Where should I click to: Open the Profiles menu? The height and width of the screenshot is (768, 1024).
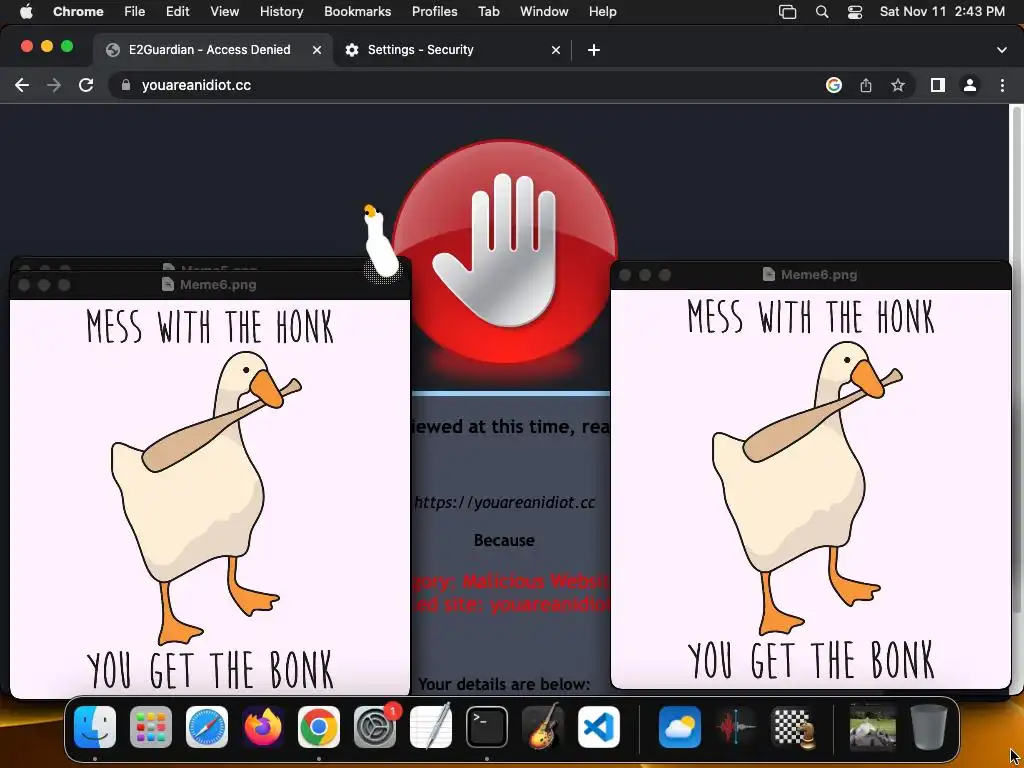pos(434,12)
